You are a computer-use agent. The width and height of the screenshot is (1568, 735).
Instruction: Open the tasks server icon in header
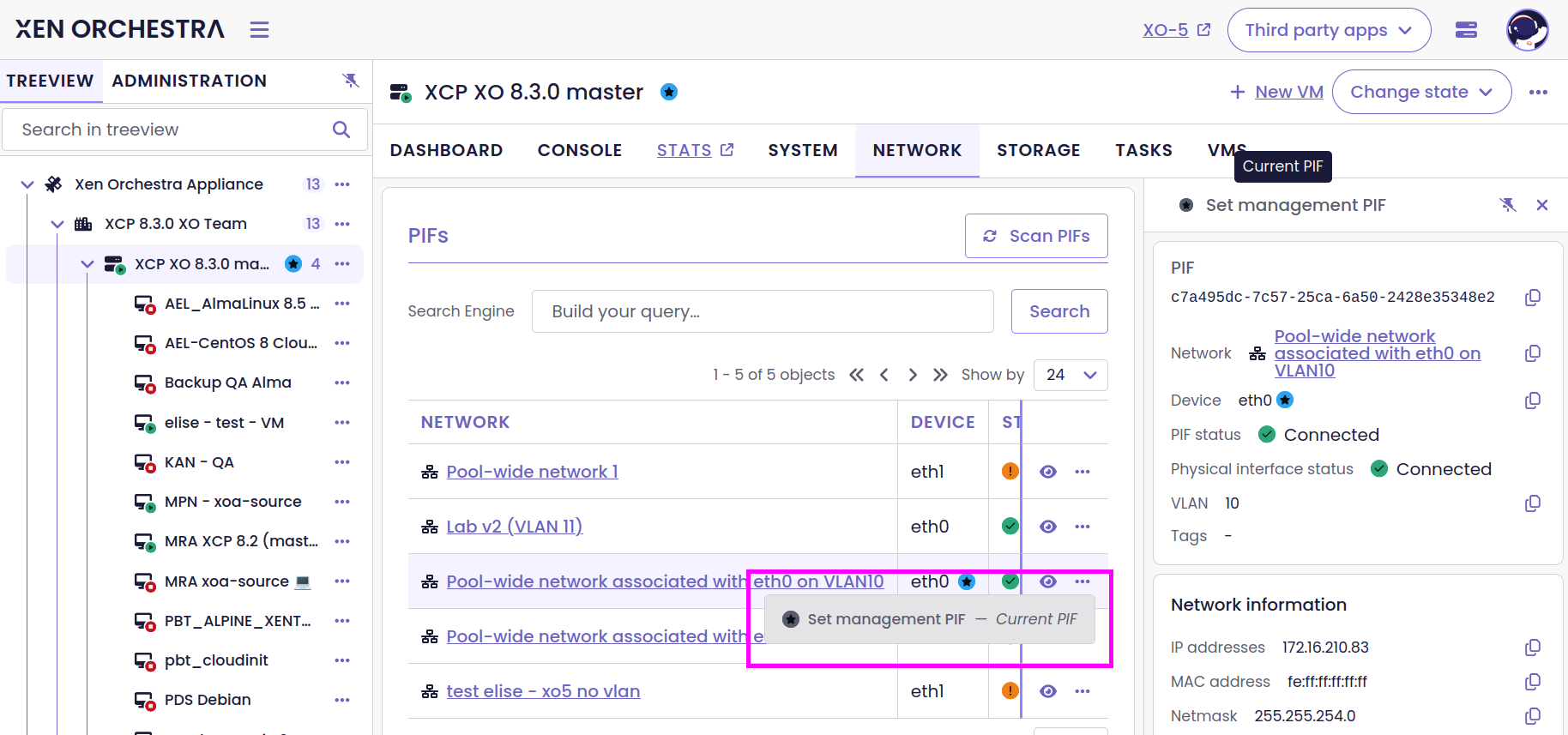1466,30
